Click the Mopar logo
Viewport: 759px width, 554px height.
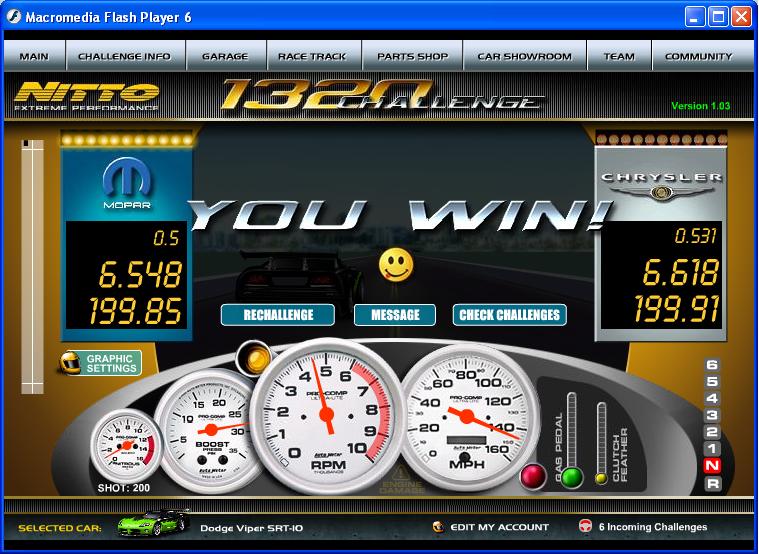(x=127, y=183)
